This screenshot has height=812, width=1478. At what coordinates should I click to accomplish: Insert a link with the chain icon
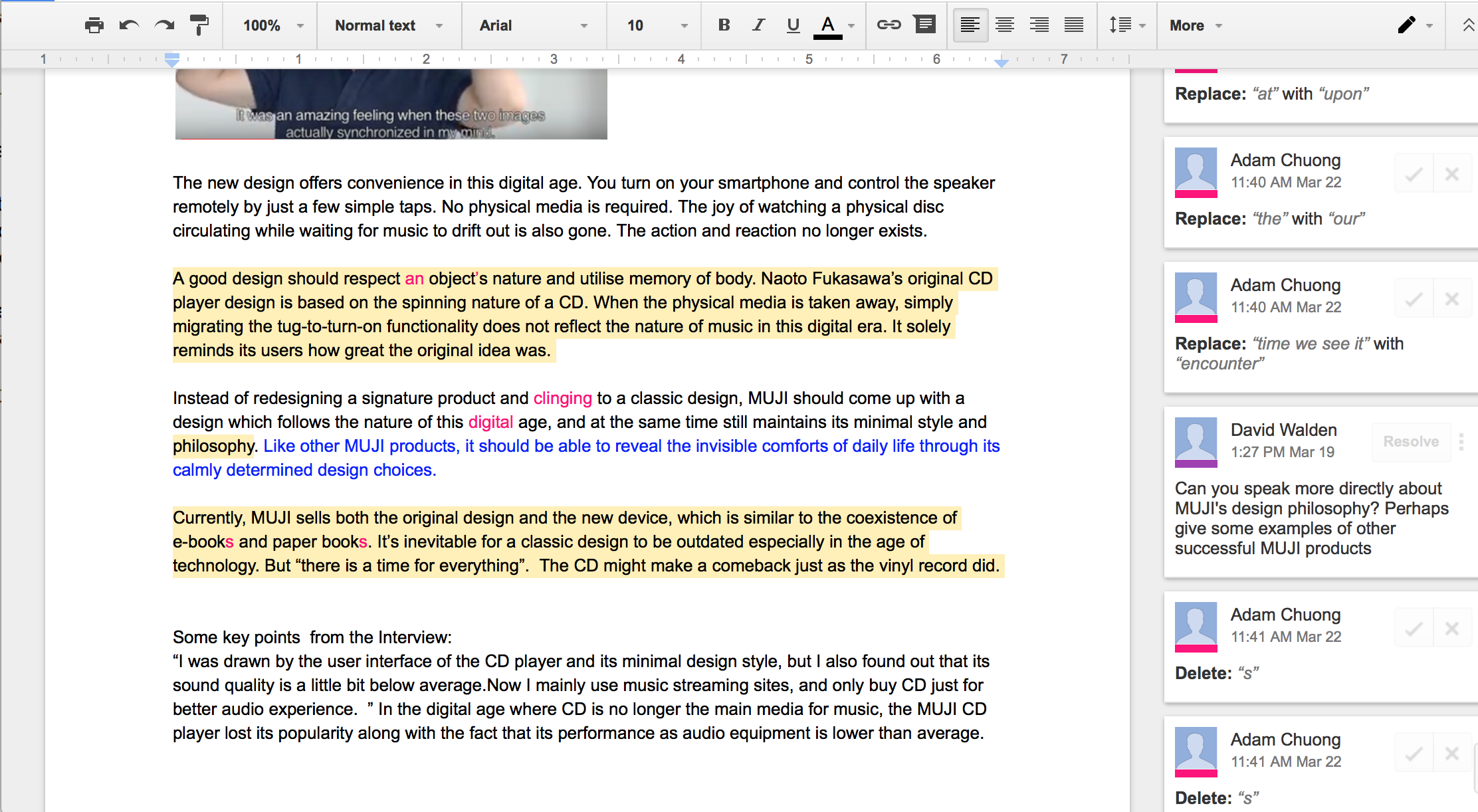[889, 25]
